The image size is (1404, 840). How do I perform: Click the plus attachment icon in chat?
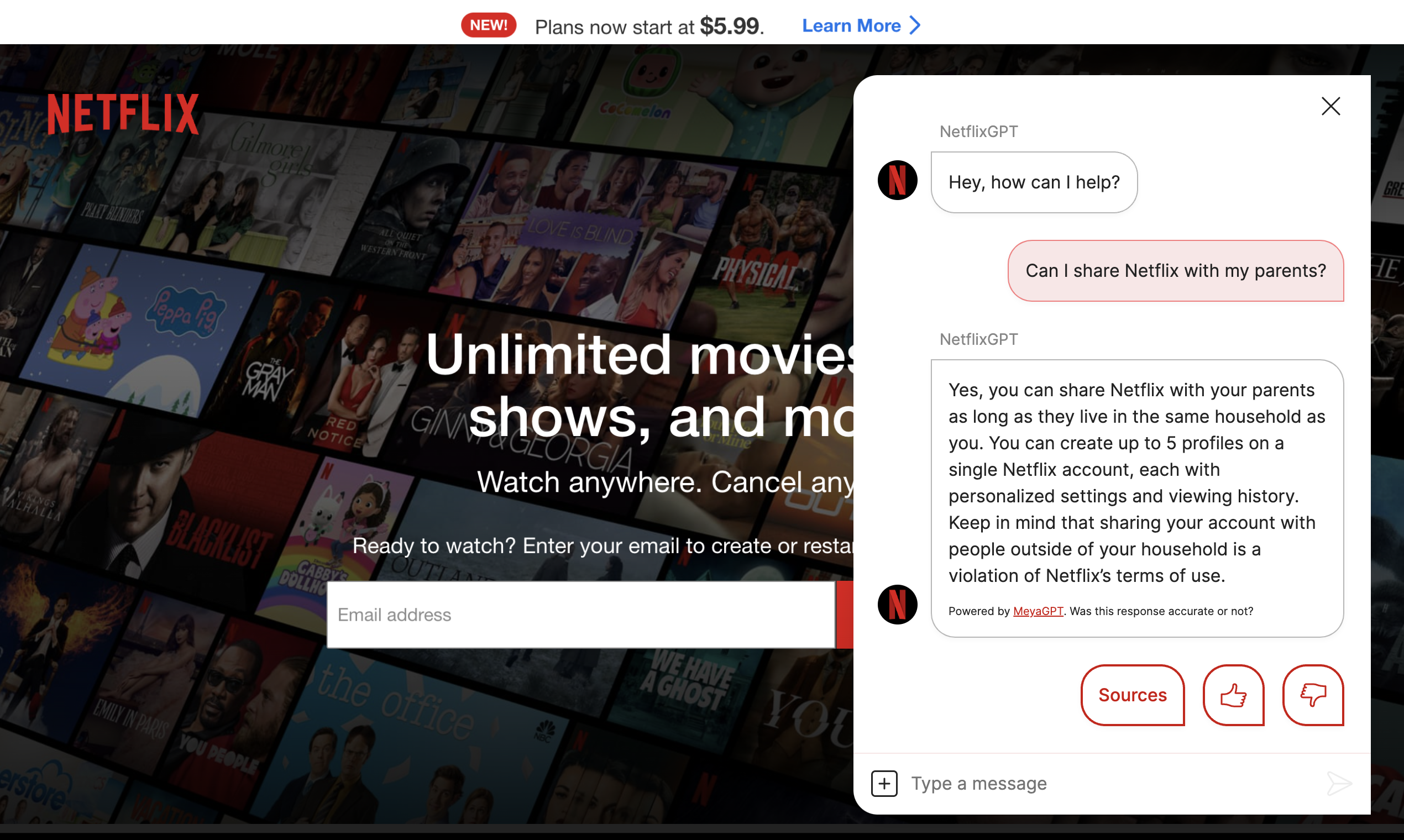tap(884, 784)
